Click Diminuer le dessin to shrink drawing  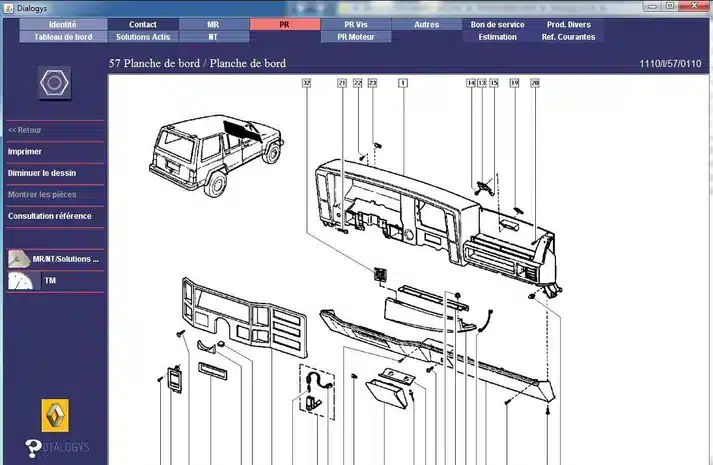pos(42,173)
